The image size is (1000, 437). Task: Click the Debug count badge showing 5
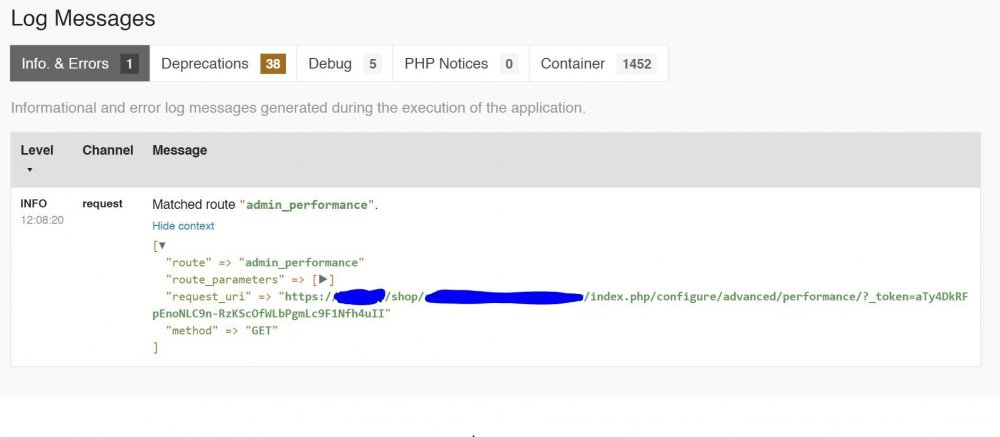tap(372, 64)
